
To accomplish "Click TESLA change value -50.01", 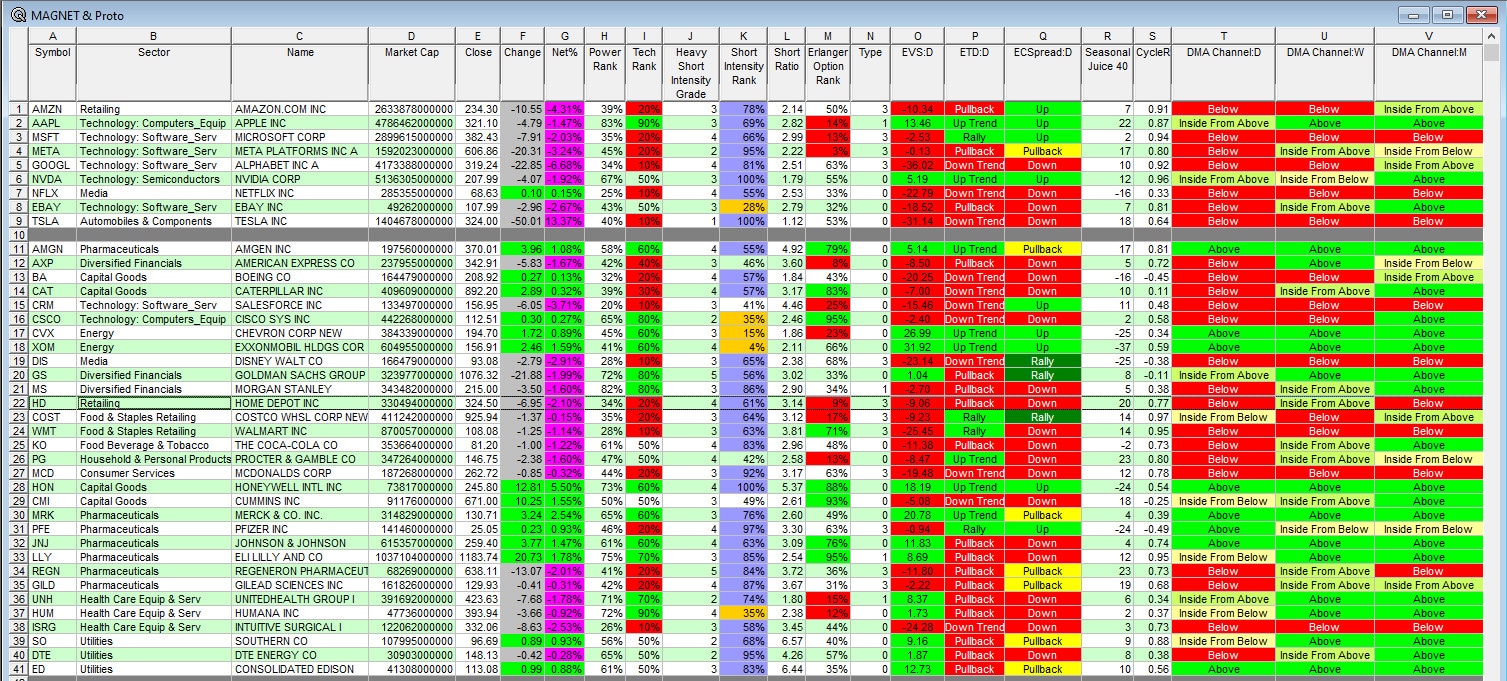I will click(523, 221).
